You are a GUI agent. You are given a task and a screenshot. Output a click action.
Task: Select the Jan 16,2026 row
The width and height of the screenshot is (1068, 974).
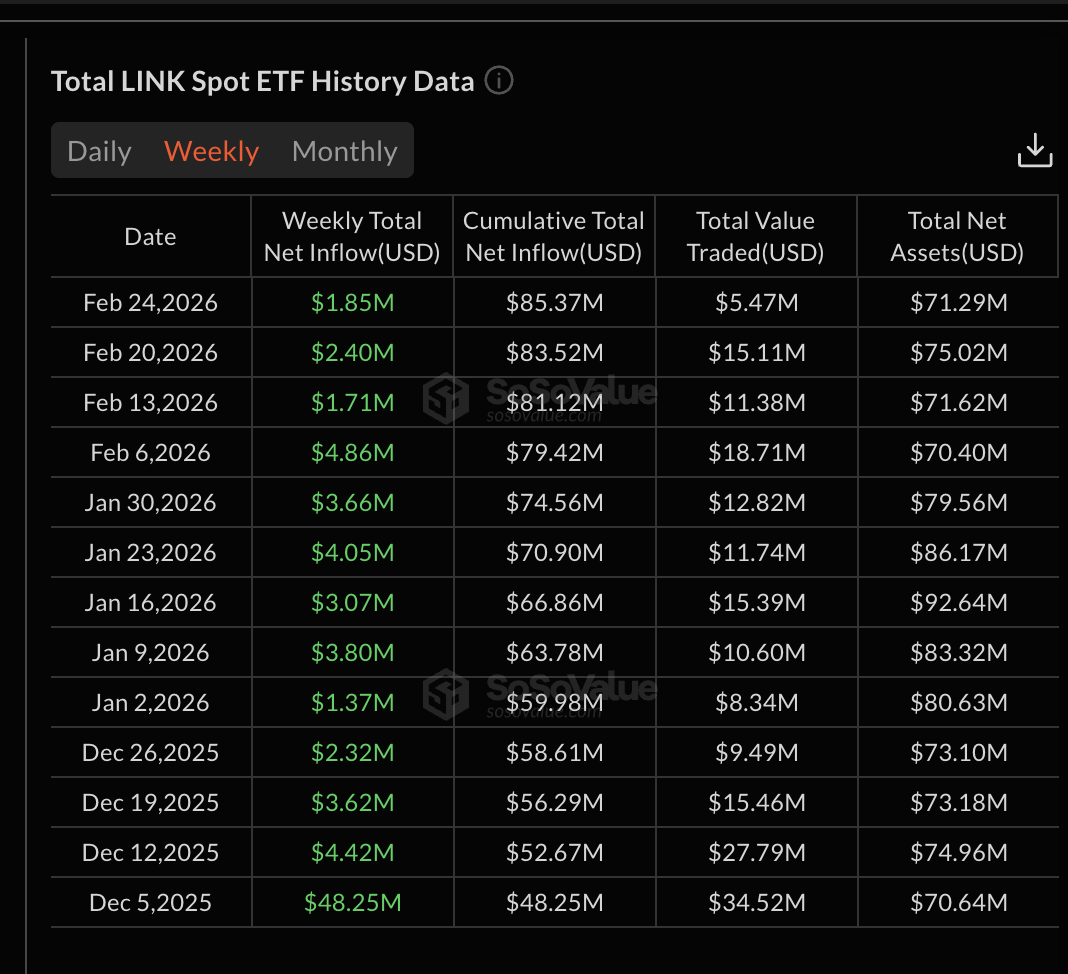click(x=150, y=602)
